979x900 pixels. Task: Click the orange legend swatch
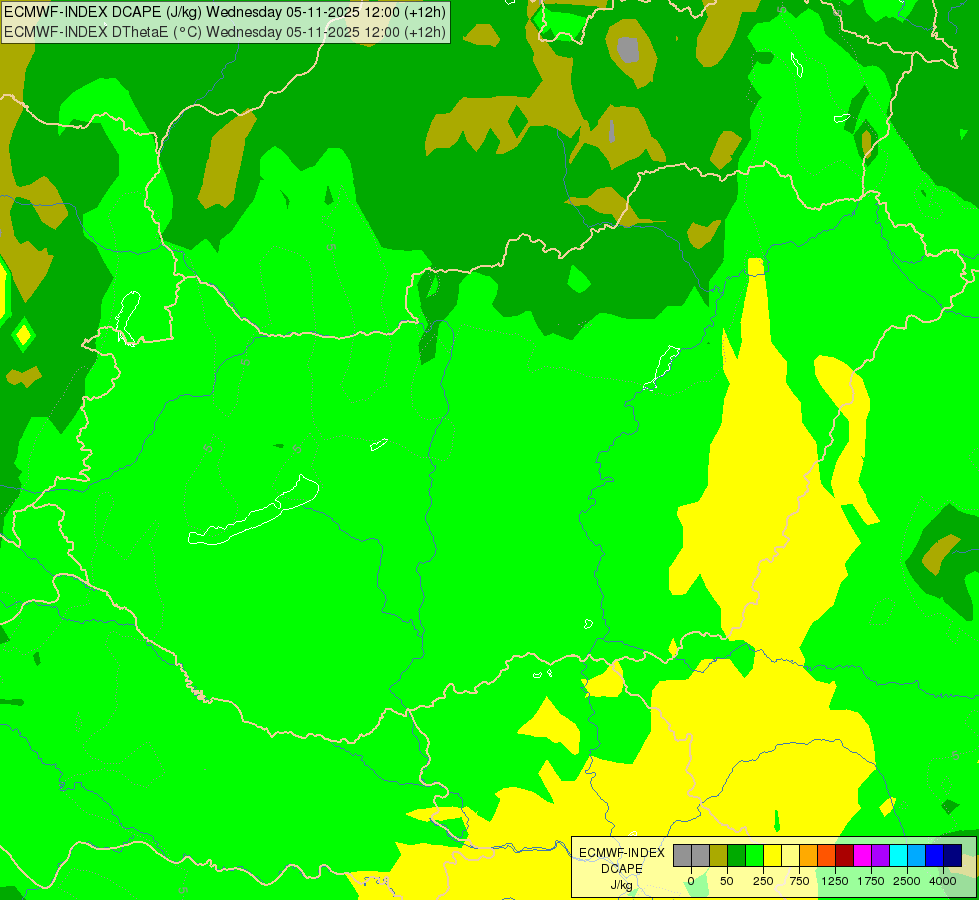coord(809,856)
